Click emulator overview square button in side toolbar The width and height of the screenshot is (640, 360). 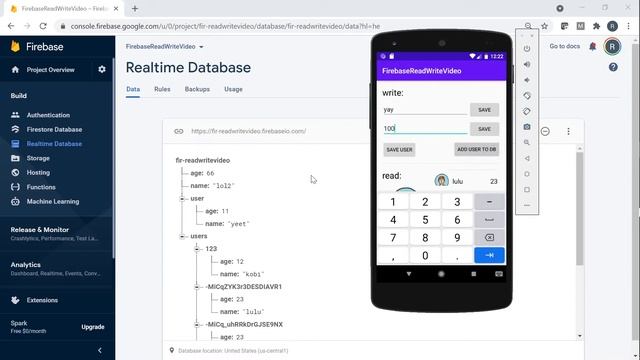pyautogui.click(x=527, y=189)
